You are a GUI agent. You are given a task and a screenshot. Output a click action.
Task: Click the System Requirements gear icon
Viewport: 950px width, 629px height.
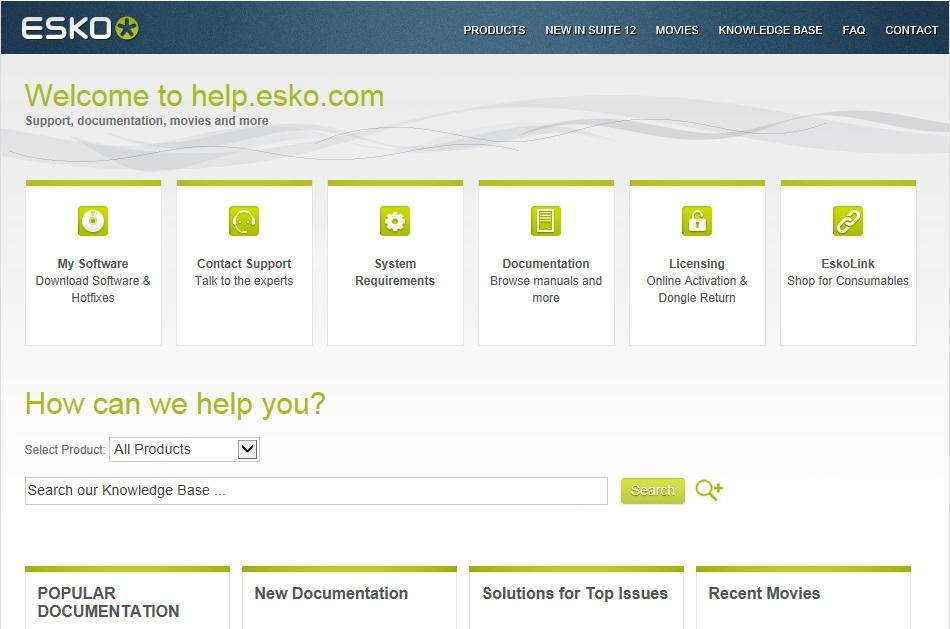click(x=395, y=221)
